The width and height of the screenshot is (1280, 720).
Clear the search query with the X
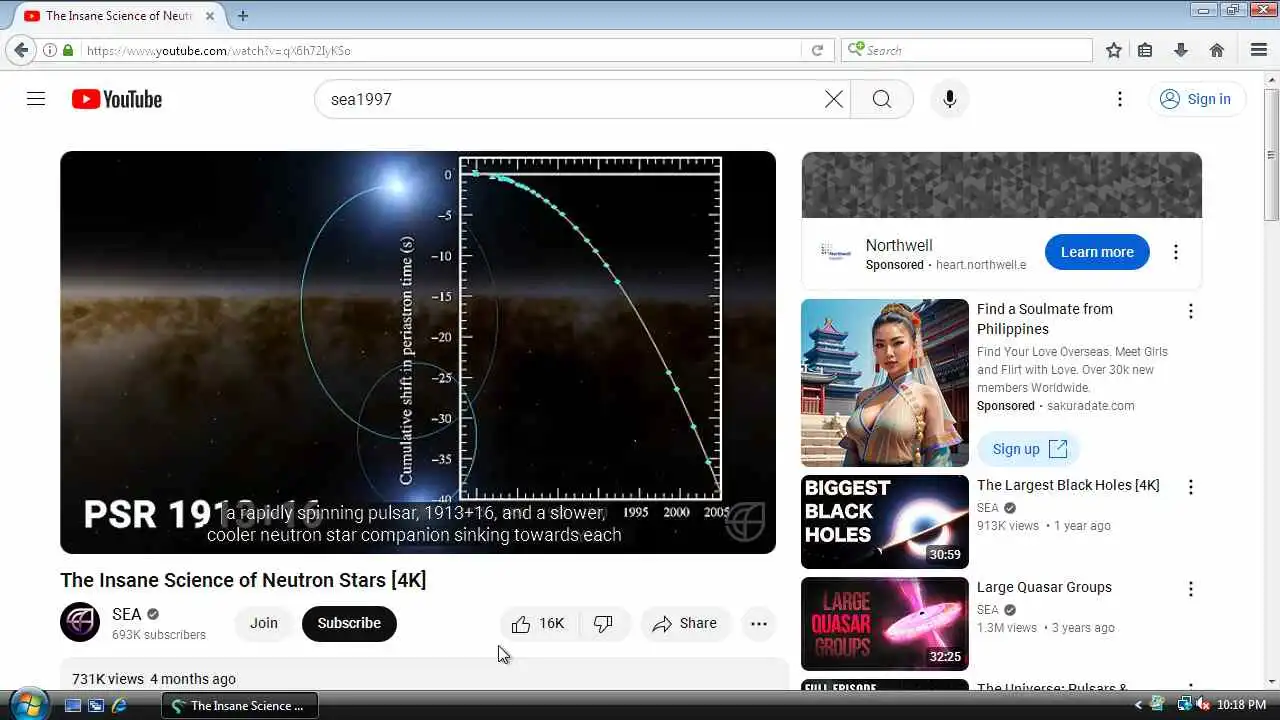click(x=833, y=99)
